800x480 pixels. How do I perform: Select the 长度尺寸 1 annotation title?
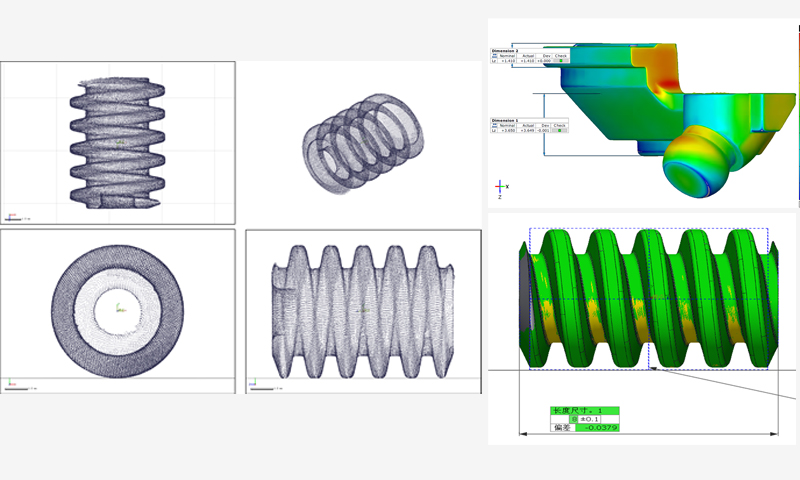(x=585, y=410)
